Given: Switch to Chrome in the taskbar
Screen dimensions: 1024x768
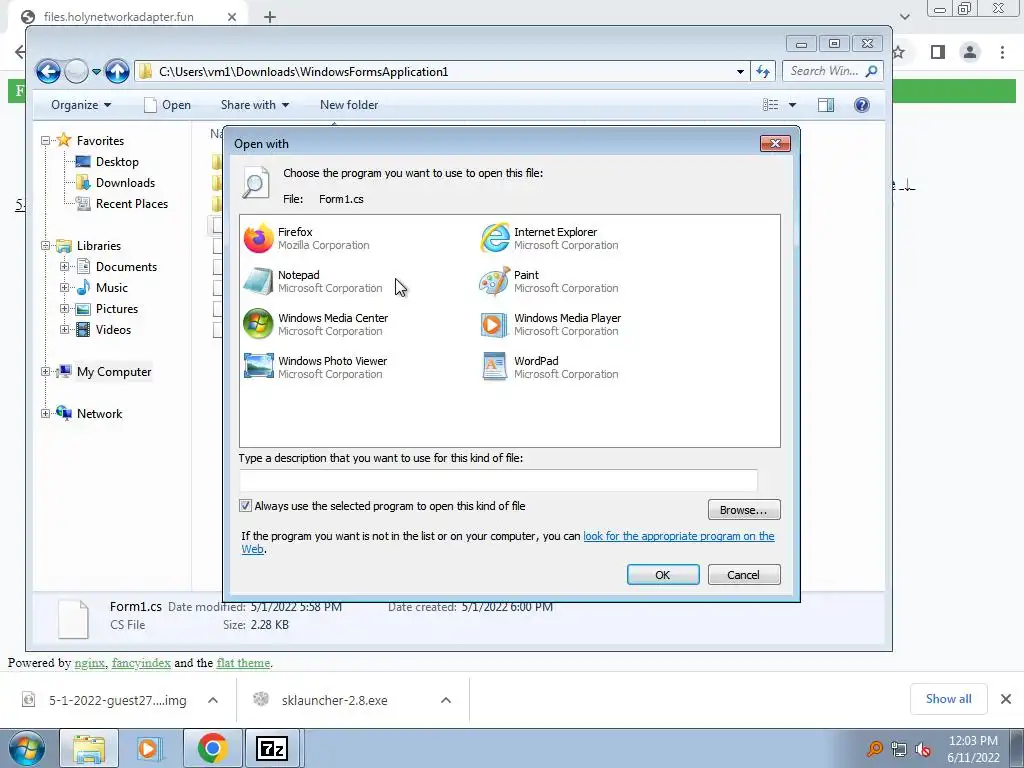Looking at the screenshot, I should click(212, 748).
